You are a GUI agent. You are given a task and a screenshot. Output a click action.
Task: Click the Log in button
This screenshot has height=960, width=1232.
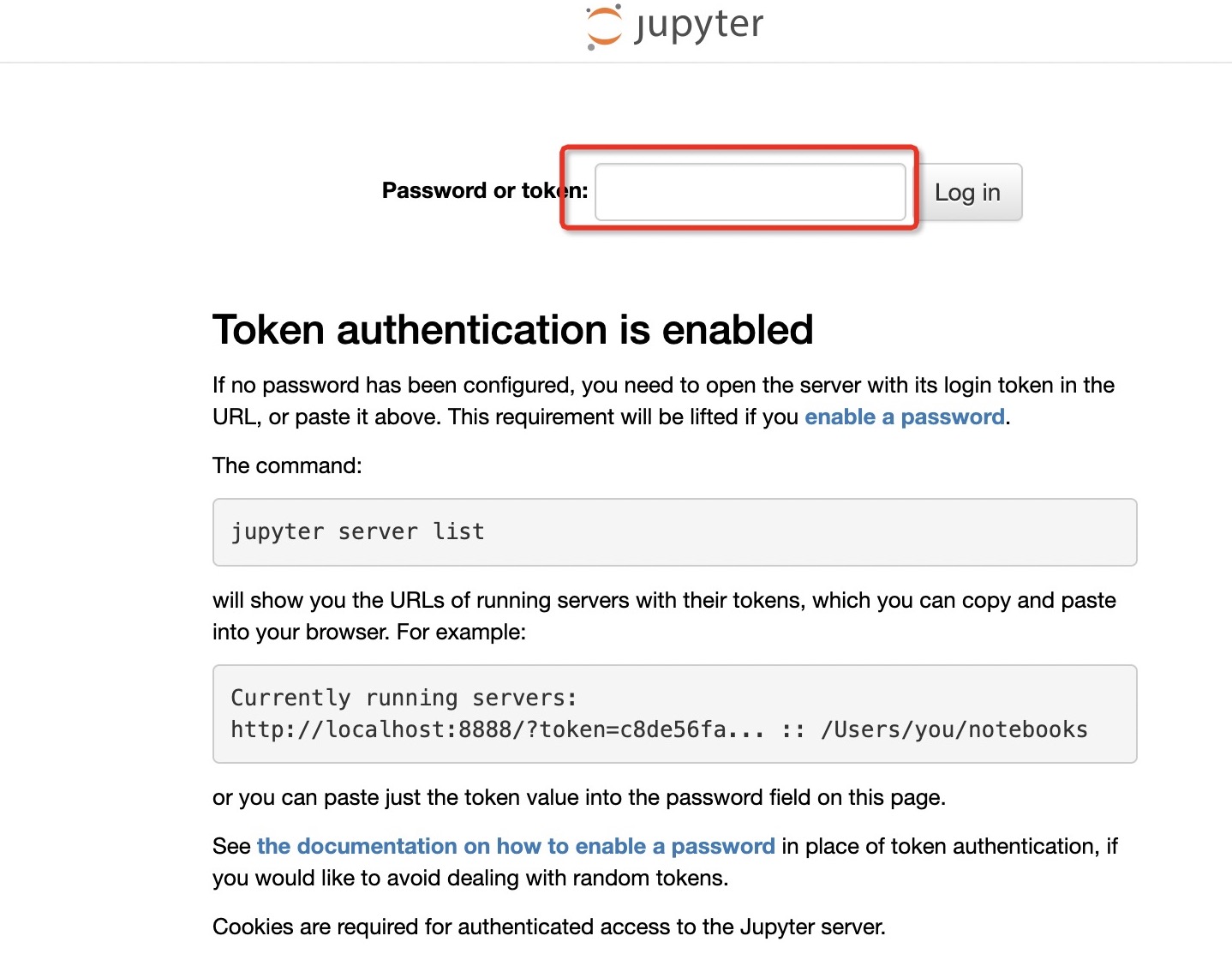tap(967, 192)
